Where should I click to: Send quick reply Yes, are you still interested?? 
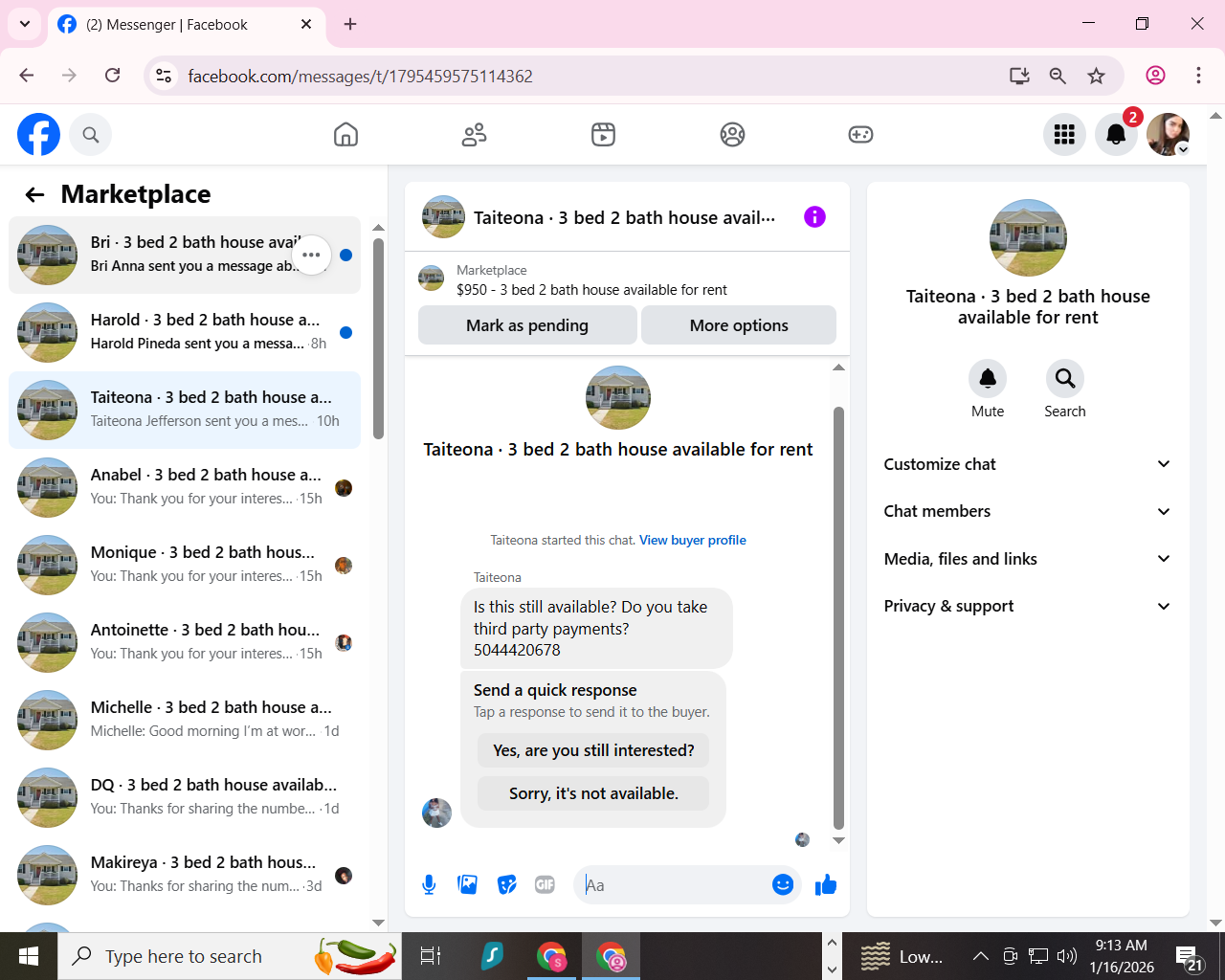[593, 750]
